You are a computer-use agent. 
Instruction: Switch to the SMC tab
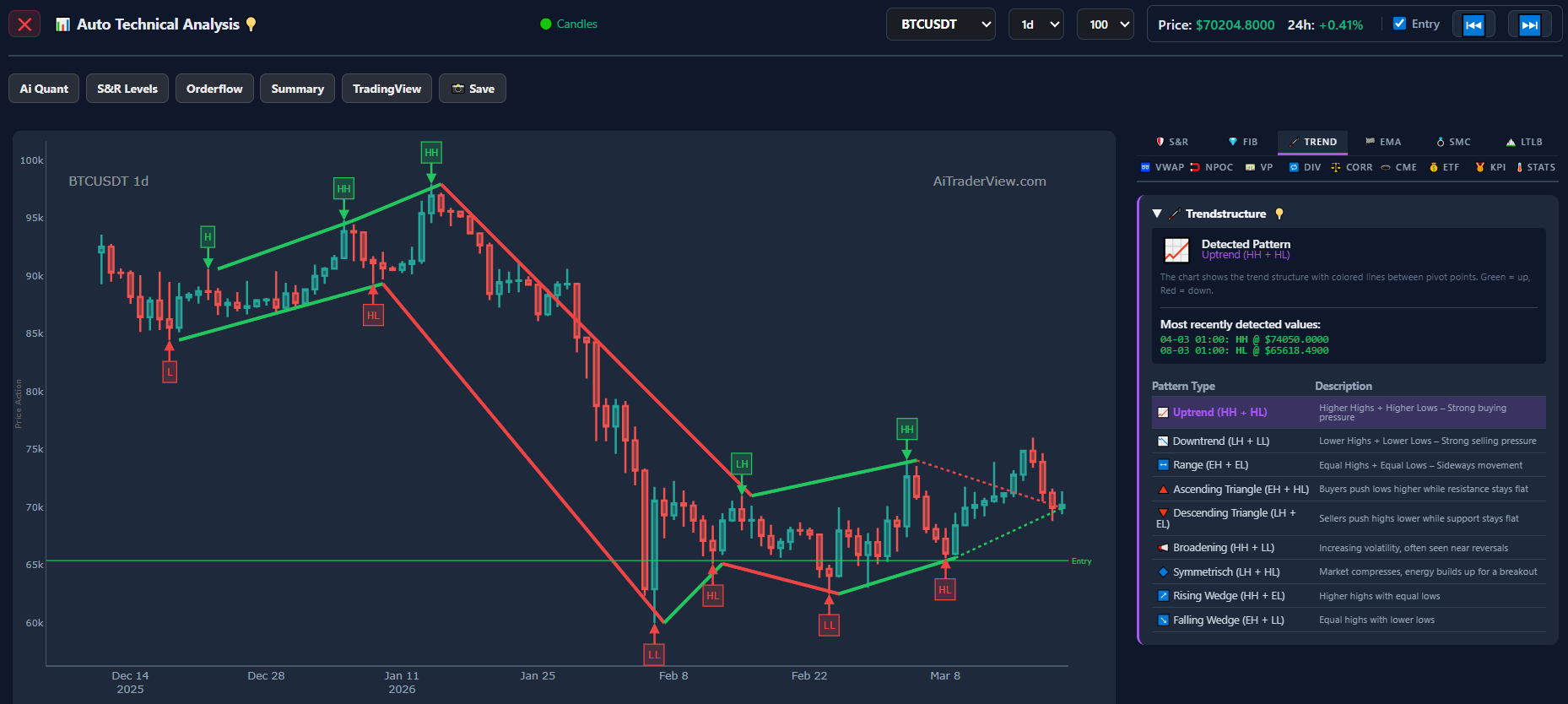point(1453,142)
